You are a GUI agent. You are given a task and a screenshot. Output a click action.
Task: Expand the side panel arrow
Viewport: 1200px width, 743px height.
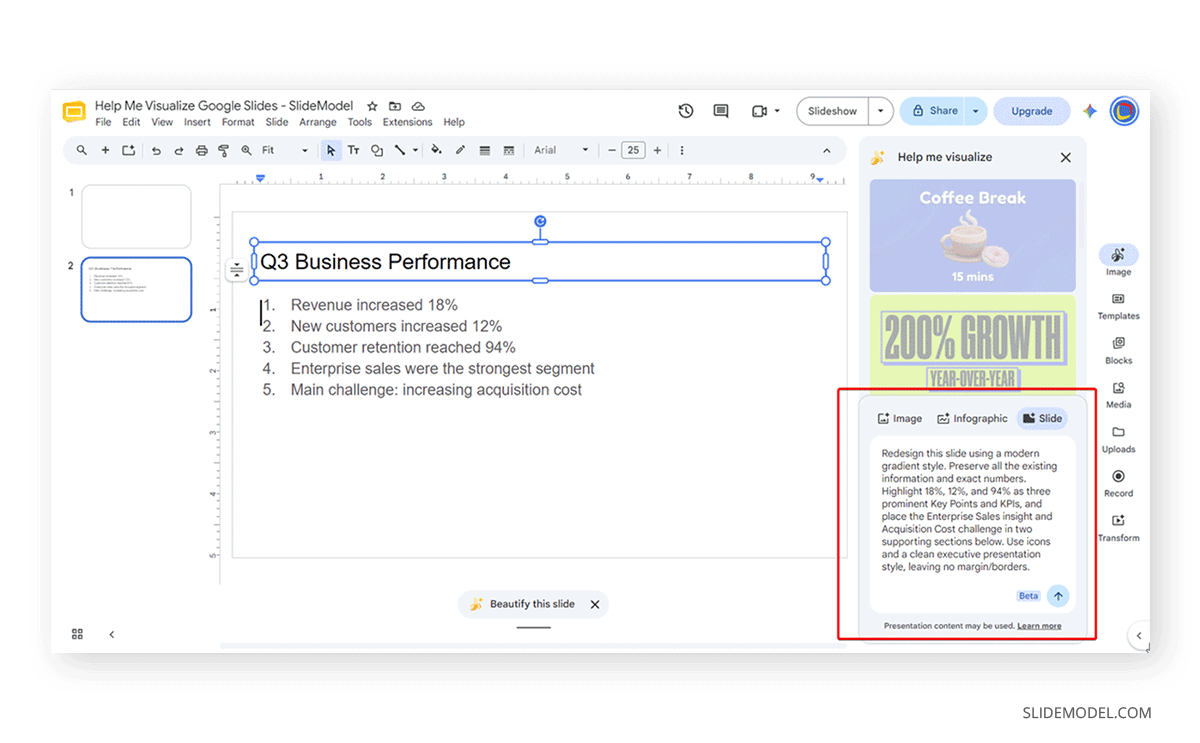pos(1138,635)
